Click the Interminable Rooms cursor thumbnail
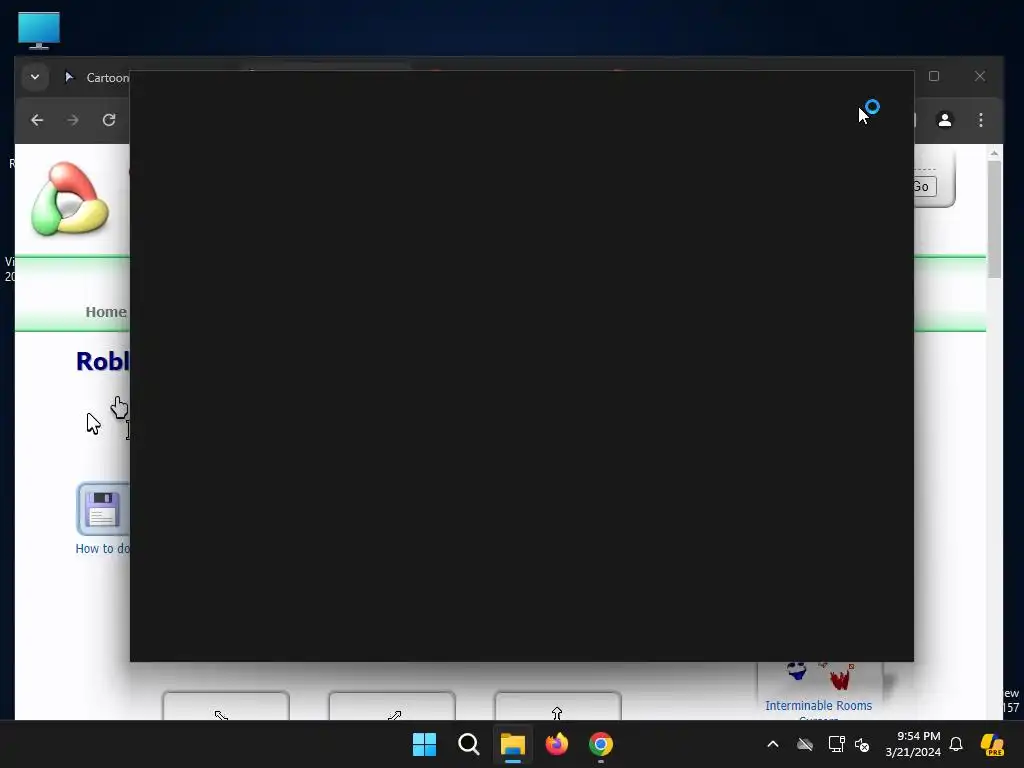Image resolution: width=1024 pixels, height=768 pixels. [x=820, y=677]
